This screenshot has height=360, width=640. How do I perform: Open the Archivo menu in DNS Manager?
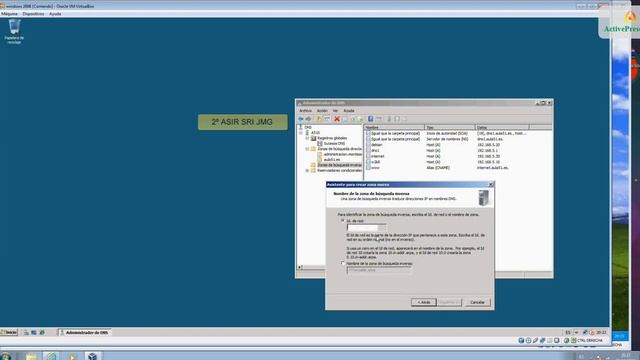305,111
